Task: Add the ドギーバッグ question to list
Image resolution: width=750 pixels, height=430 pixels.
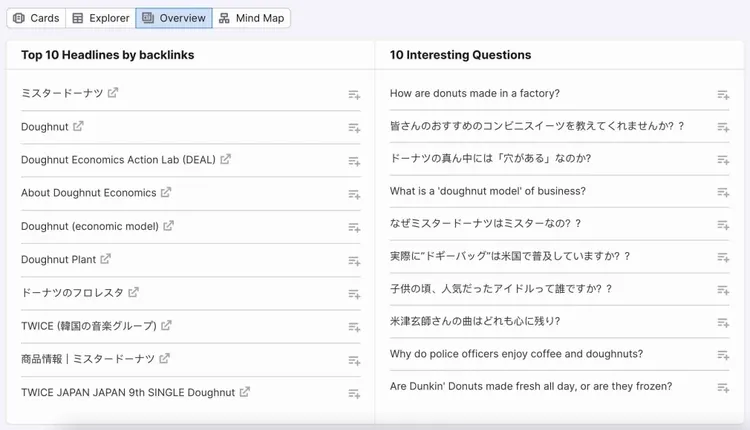Action: 723,257
